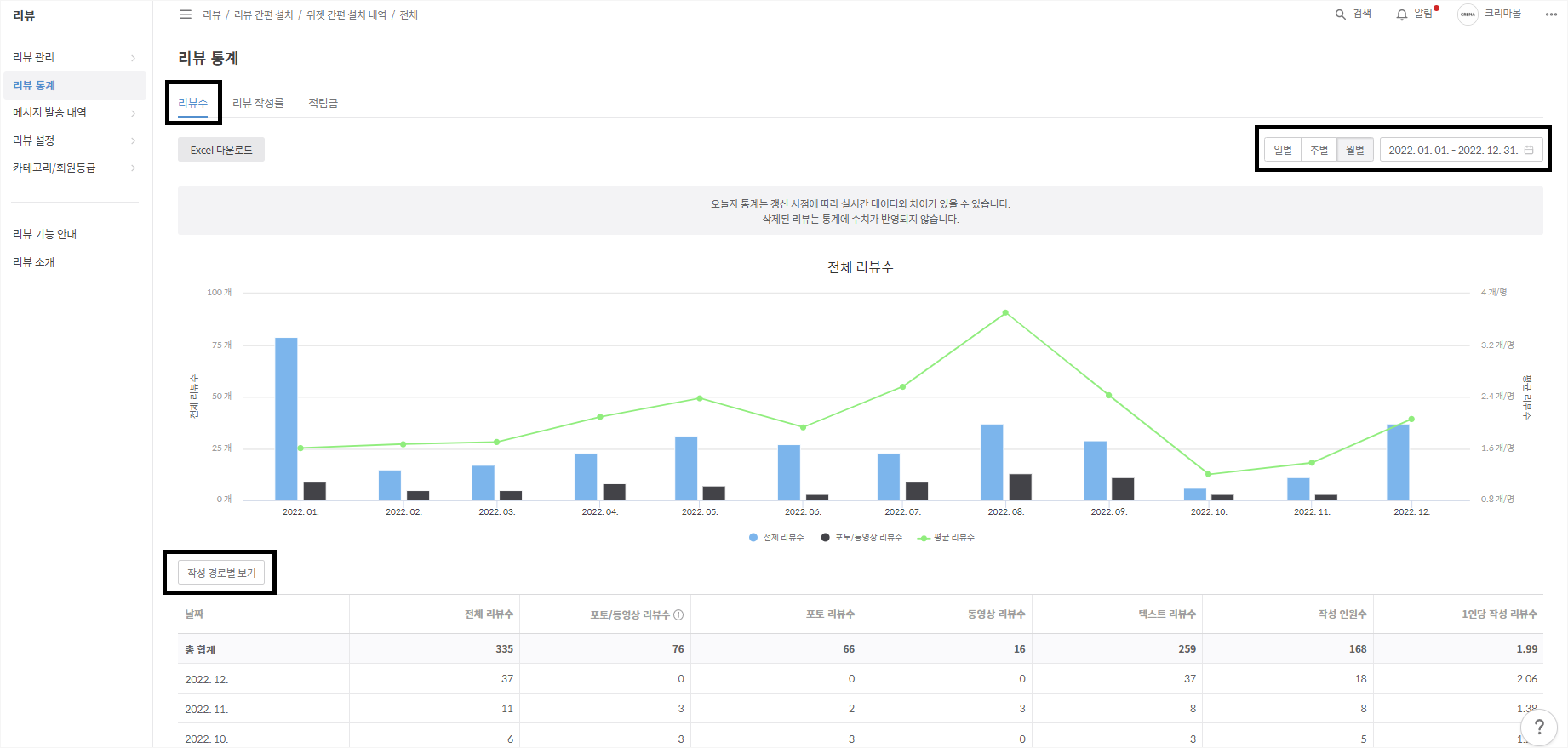The image size is (1568, 748).
Task: Open the three-dot more options menu
Action: click(1551, 14)
